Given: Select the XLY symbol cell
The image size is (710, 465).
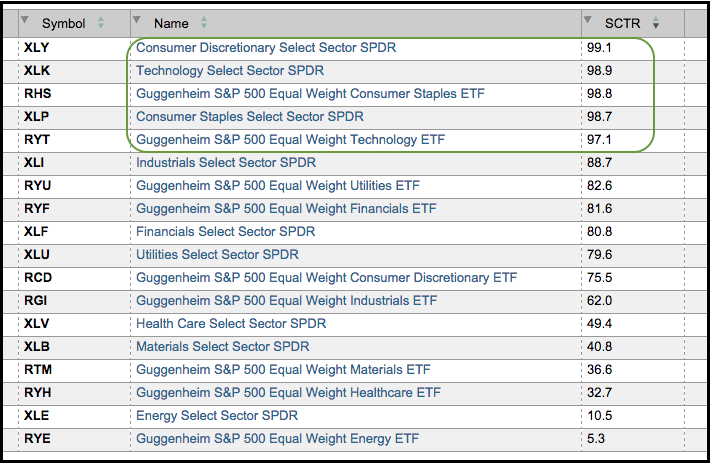Looking at the screenshot, I should click(x=36, y=47).
